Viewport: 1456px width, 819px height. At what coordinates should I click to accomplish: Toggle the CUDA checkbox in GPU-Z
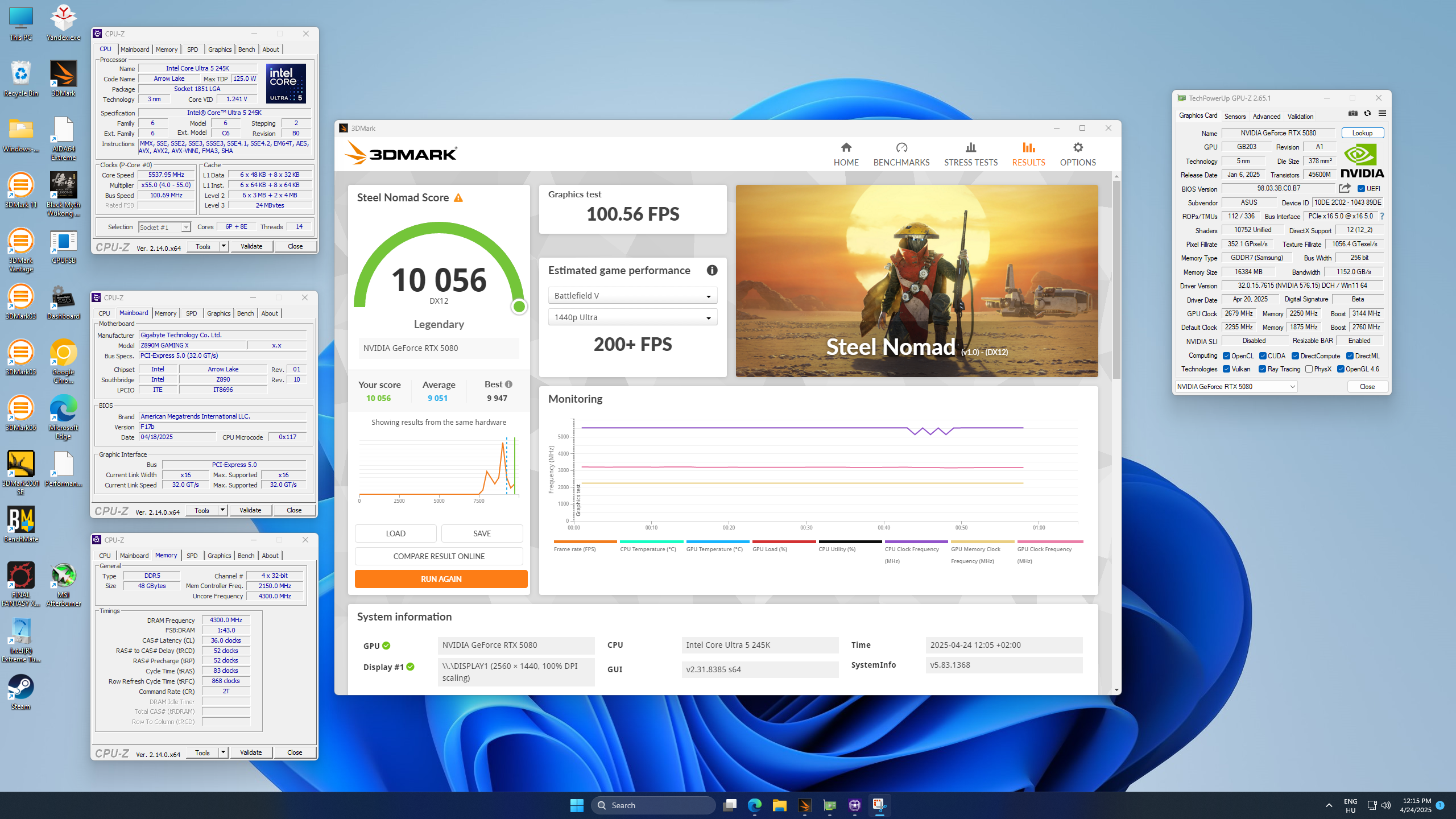coord(1263,356)
